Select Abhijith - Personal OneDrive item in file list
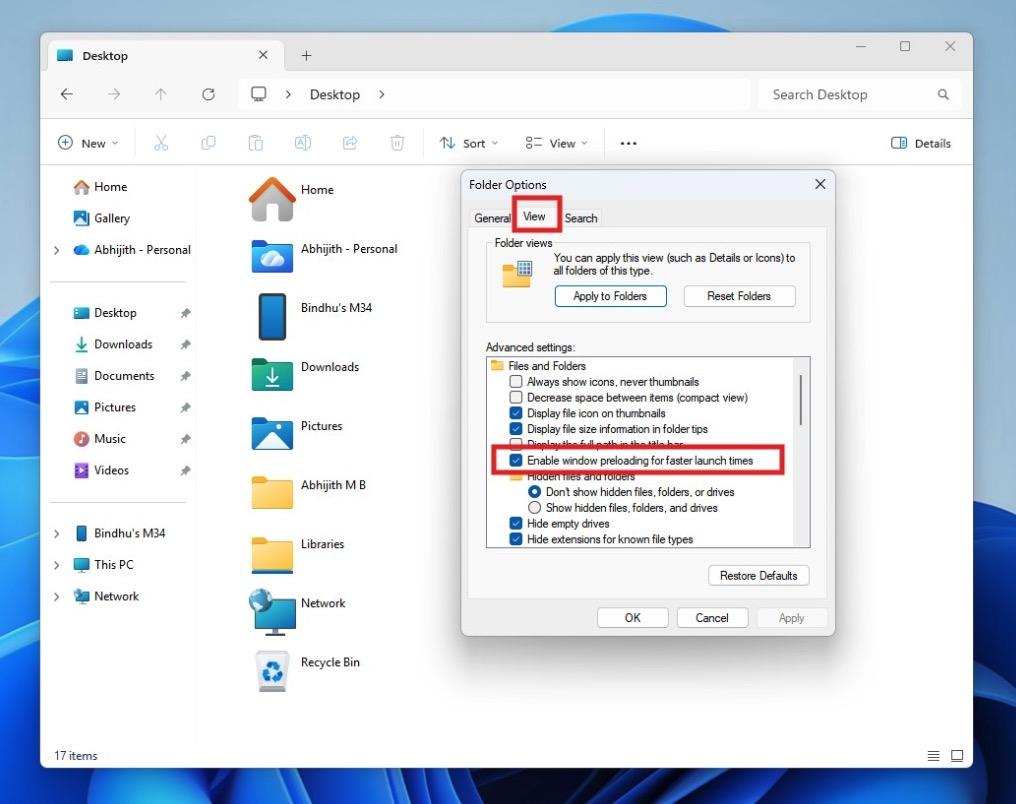This screenshot has height=804, width=1016. click(323, 258)
